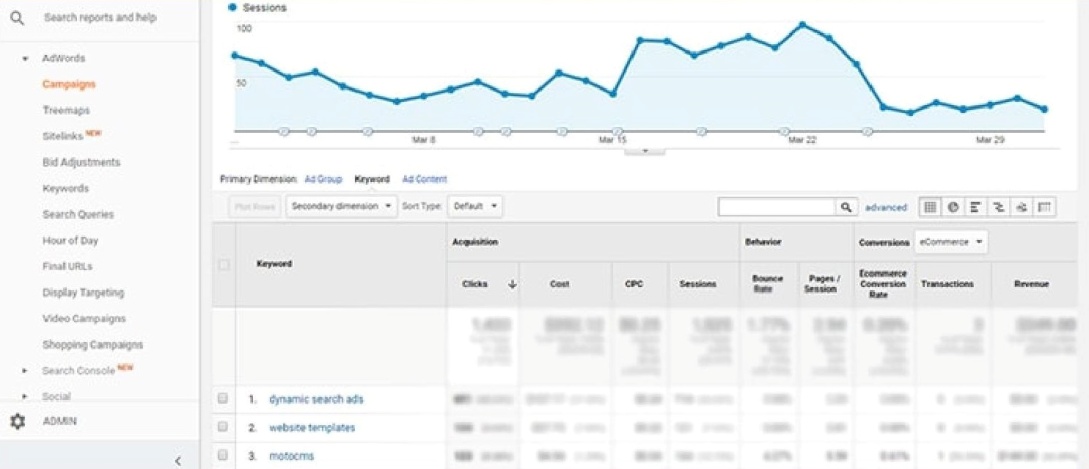Screen dimensions: 1089x469
Task: Open the Term cloud view
Action: point(1022,207)
